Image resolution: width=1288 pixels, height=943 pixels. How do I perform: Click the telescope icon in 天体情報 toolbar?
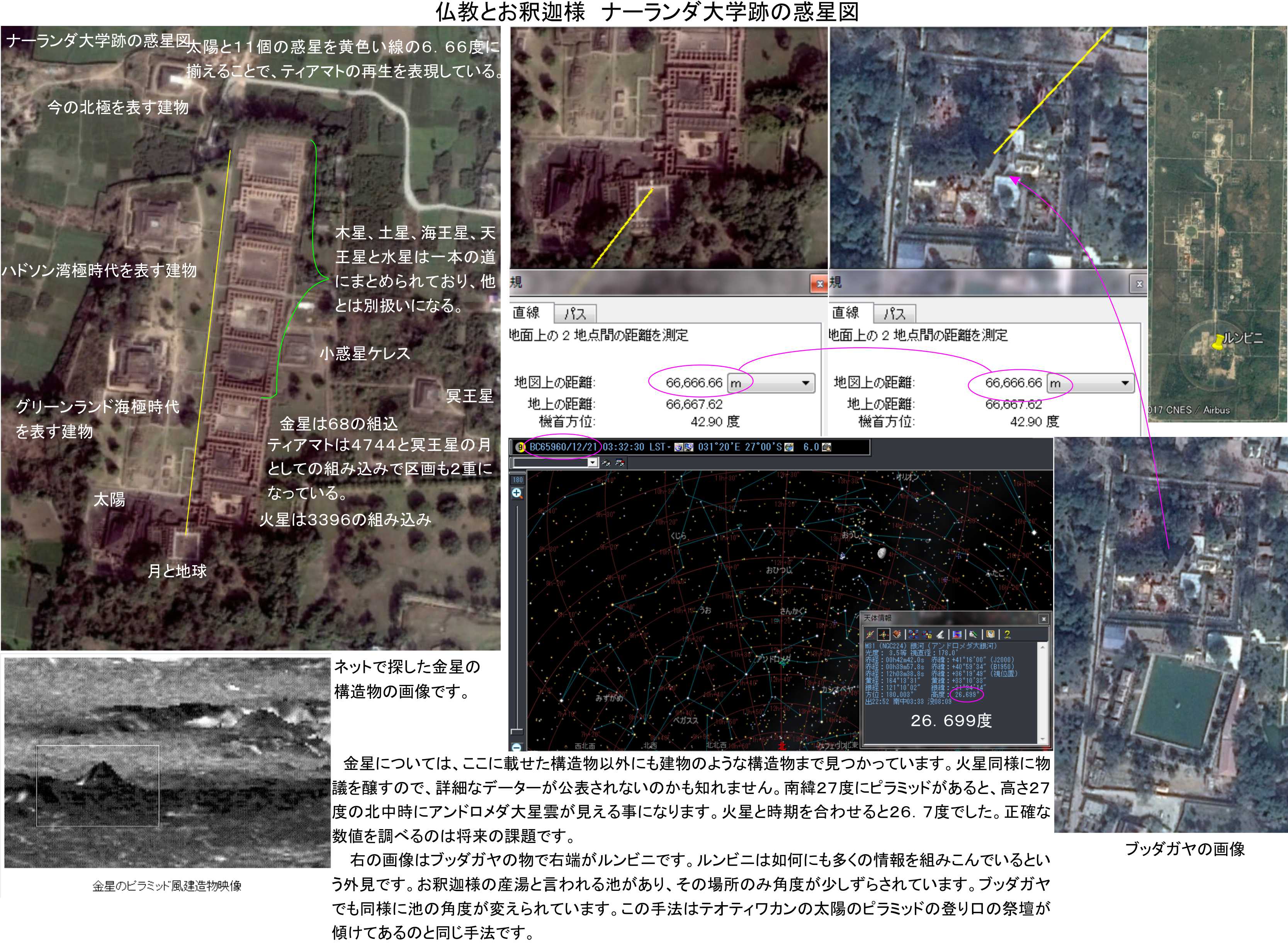[940, 634]
